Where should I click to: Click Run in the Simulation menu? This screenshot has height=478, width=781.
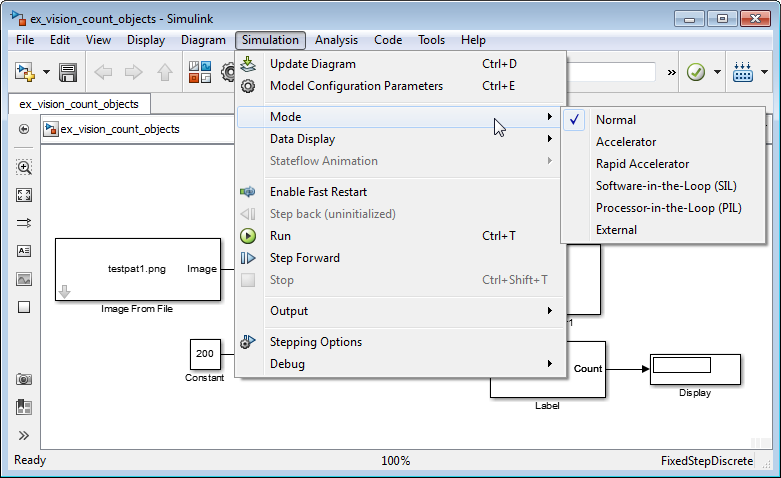pyautogui.click(x=281, y=236)
